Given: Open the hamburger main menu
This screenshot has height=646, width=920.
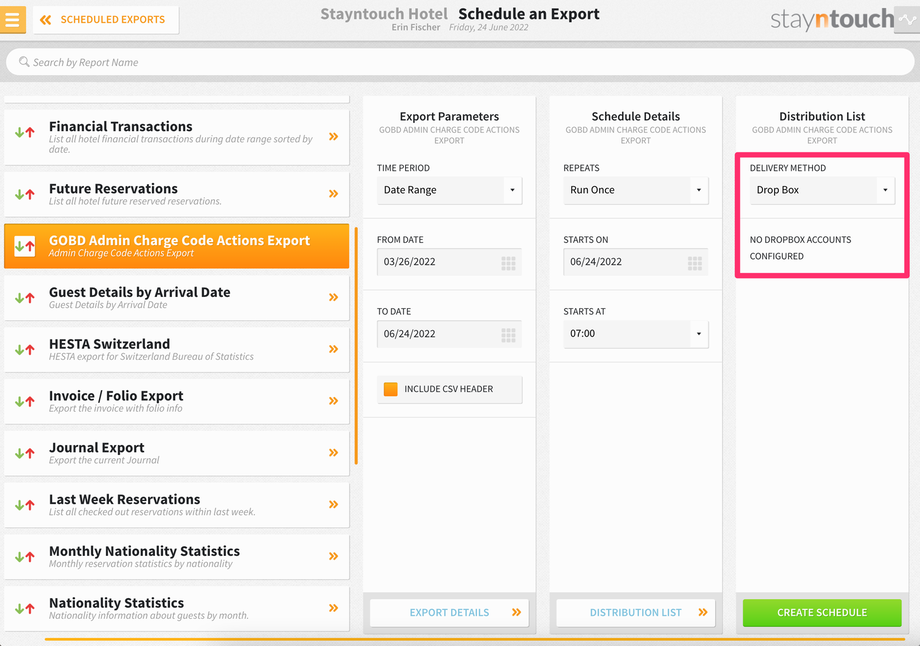Looking at the screenshot, I should [x=12, y=19].
